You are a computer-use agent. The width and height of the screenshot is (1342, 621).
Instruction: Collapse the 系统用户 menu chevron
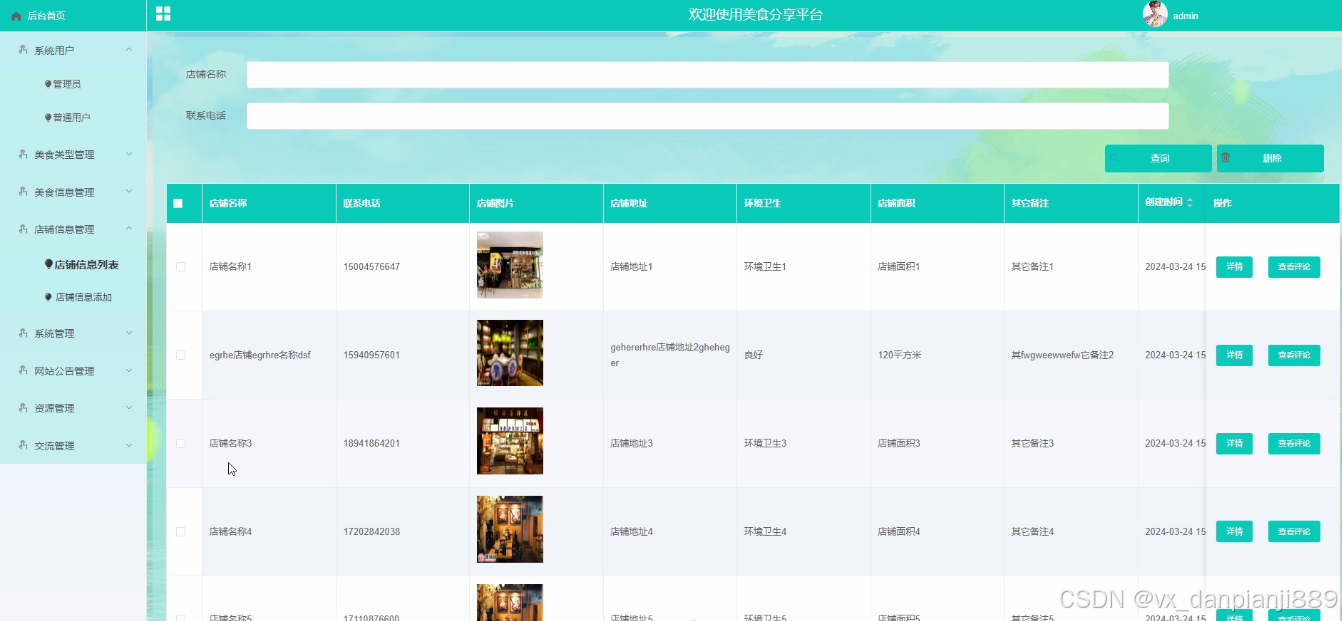coord(129,49)
